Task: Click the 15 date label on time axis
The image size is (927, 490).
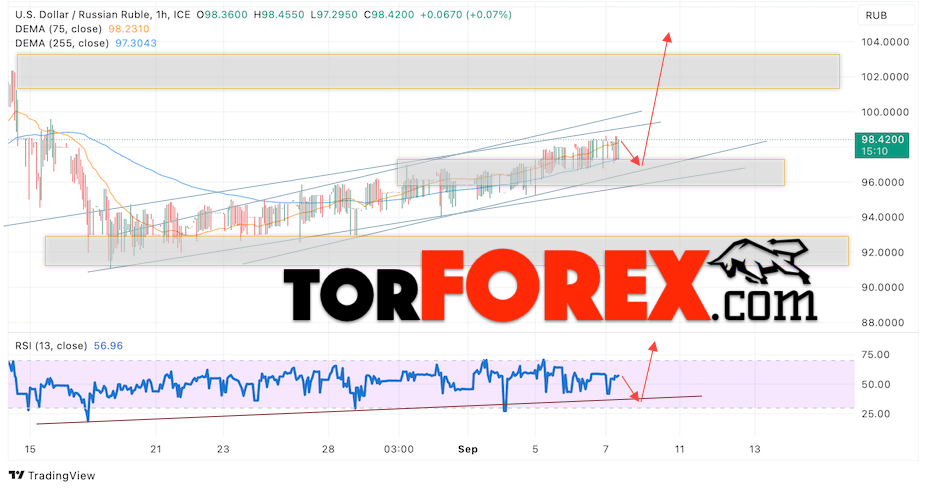Action: 30,449
